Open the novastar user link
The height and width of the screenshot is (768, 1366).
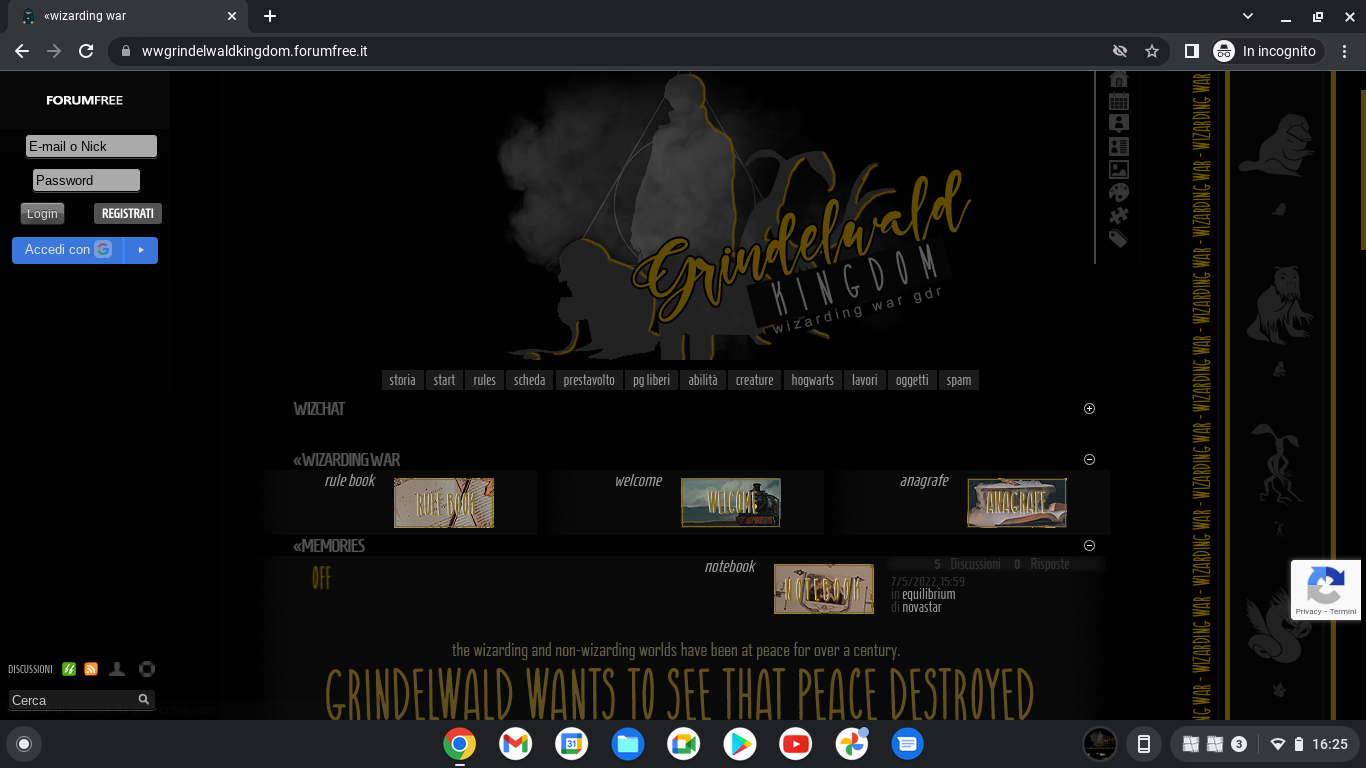click(922, 607)
